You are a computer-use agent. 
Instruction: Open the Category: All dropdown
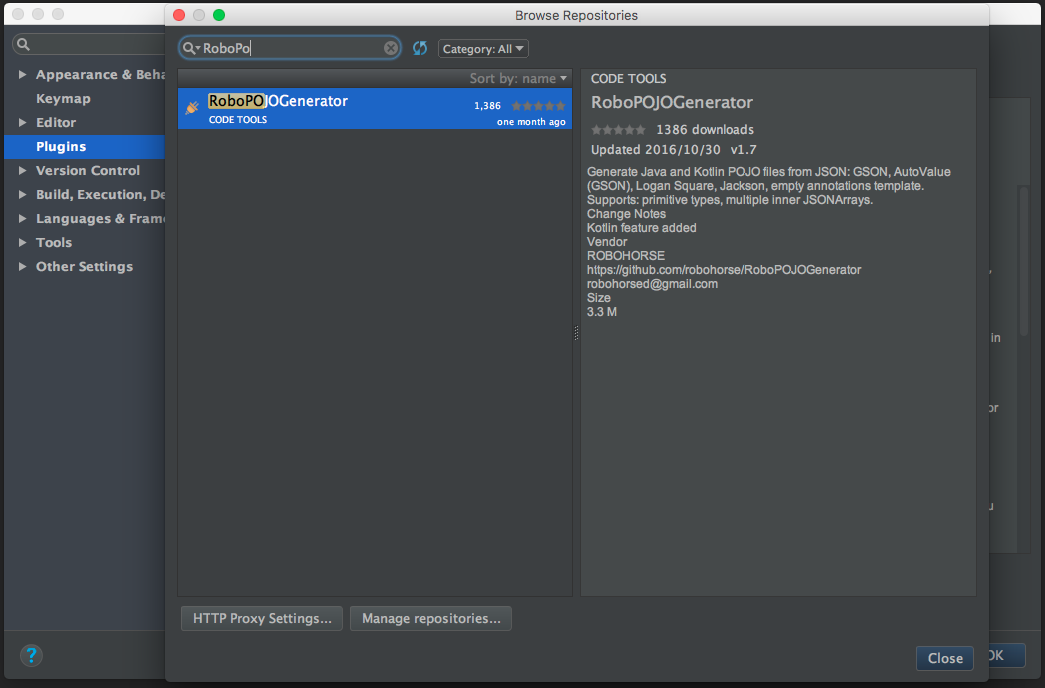483,49
